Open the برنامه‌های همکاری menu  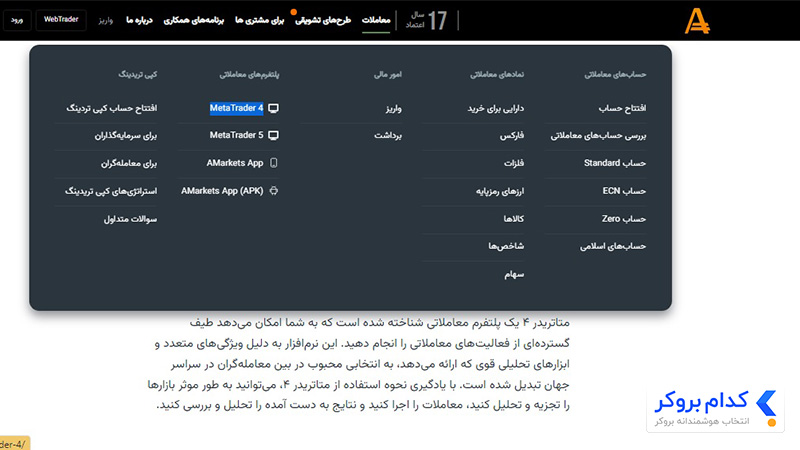194,20
